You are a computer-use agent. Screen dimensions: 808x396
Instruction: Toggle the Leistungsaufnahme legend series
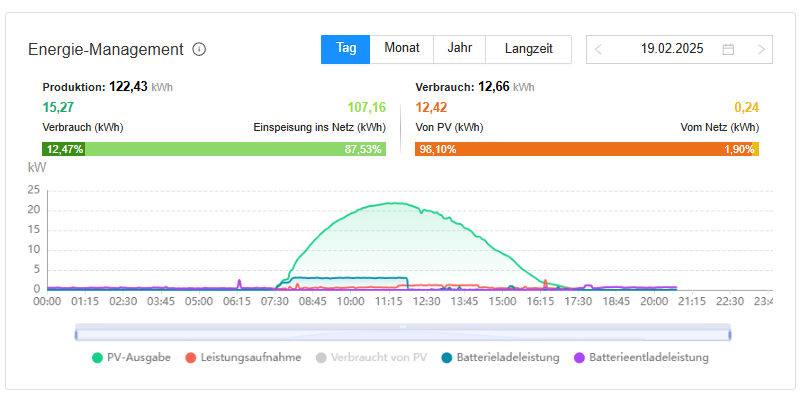(x=243, y=357)
